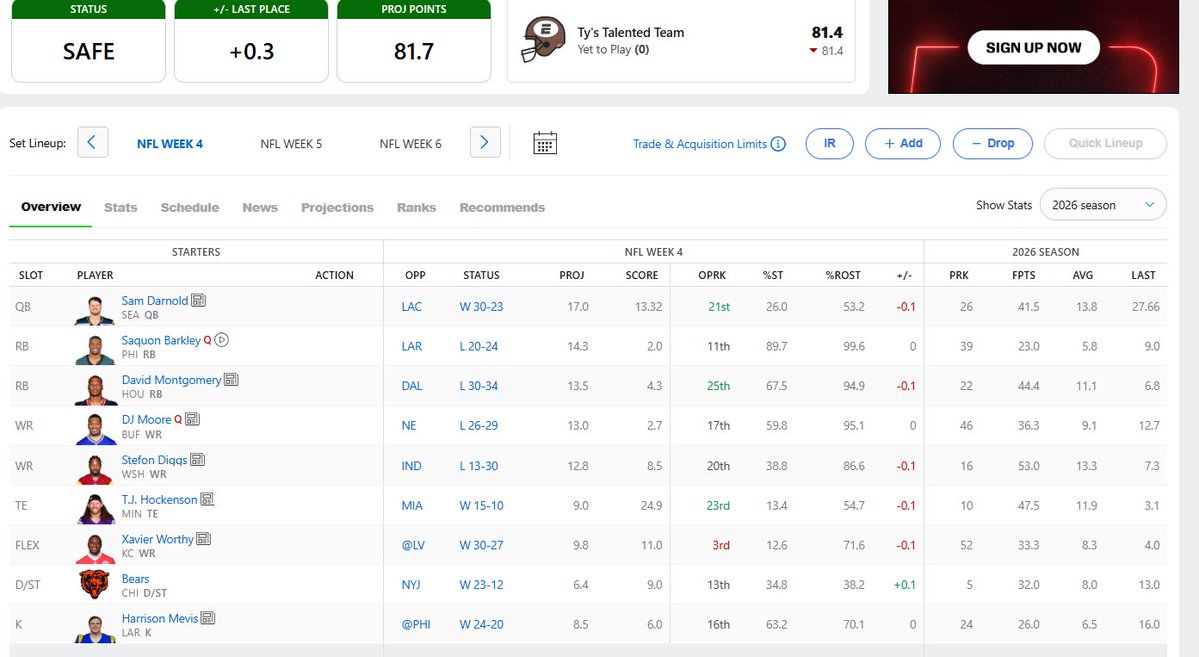Select NFL Week 5 lineup
Screen dimensions: 1199x657
click(x=291, y=144)
